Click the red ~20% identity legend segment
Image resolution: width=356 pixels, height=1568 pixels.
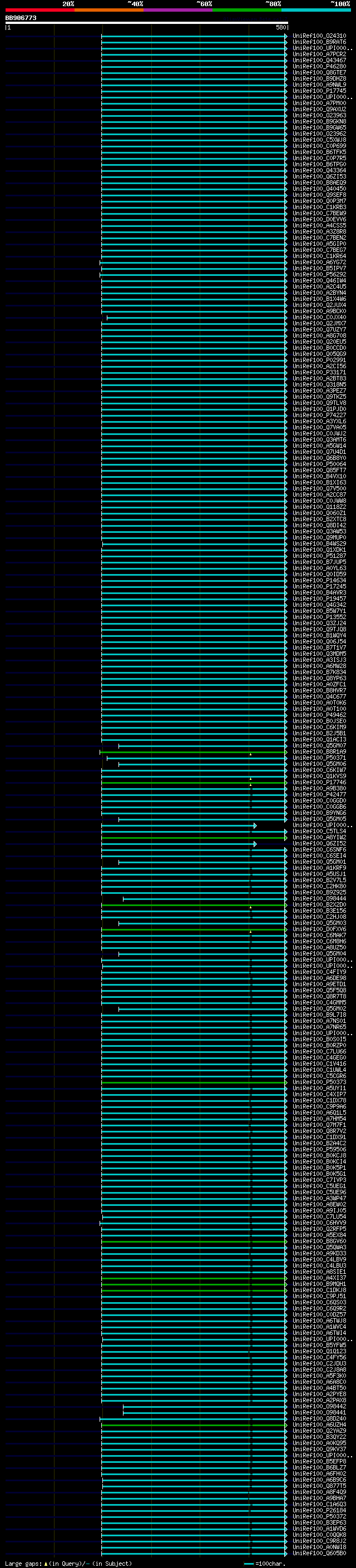[39, 10]
